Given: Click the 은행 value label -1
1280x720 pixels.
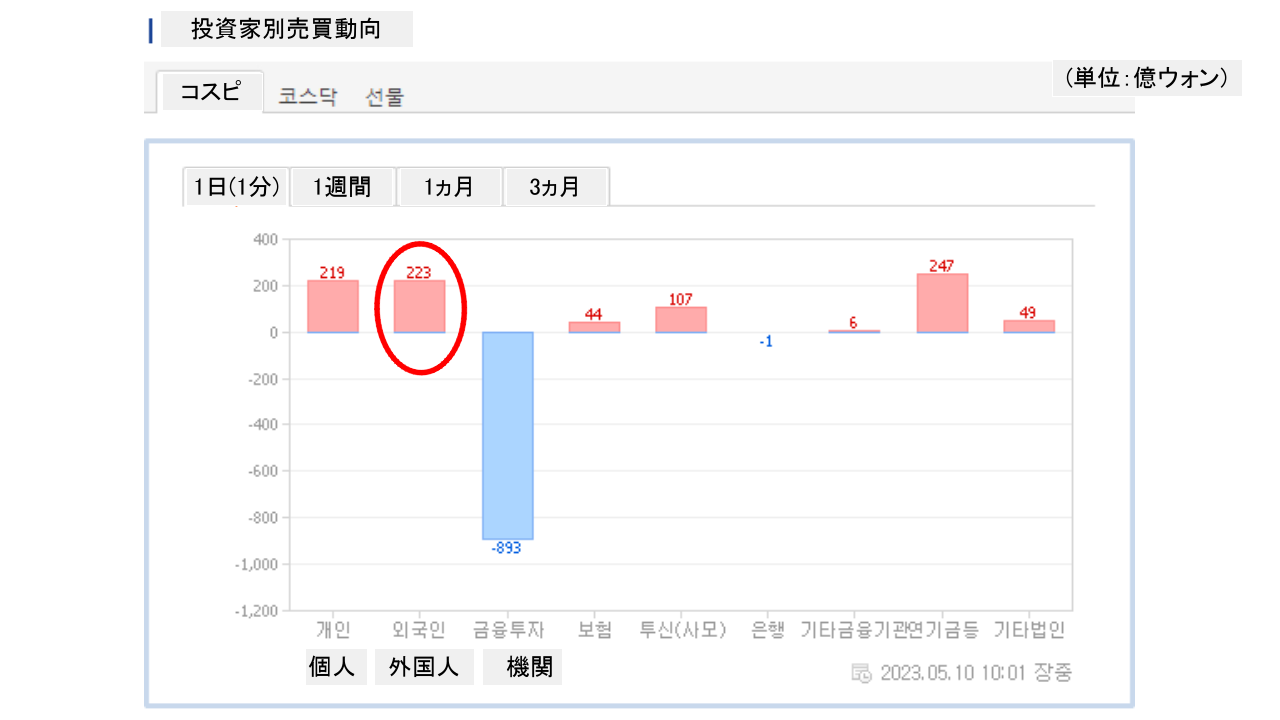Looking at the screenshot, I should click(x=766, y=342).
